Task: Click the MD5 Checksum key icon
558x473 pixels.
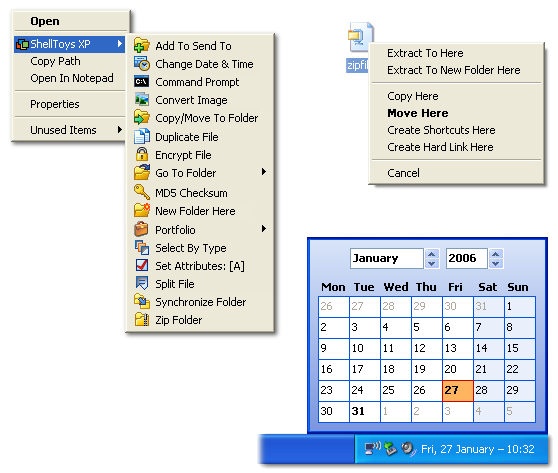Action: point(142,192)
